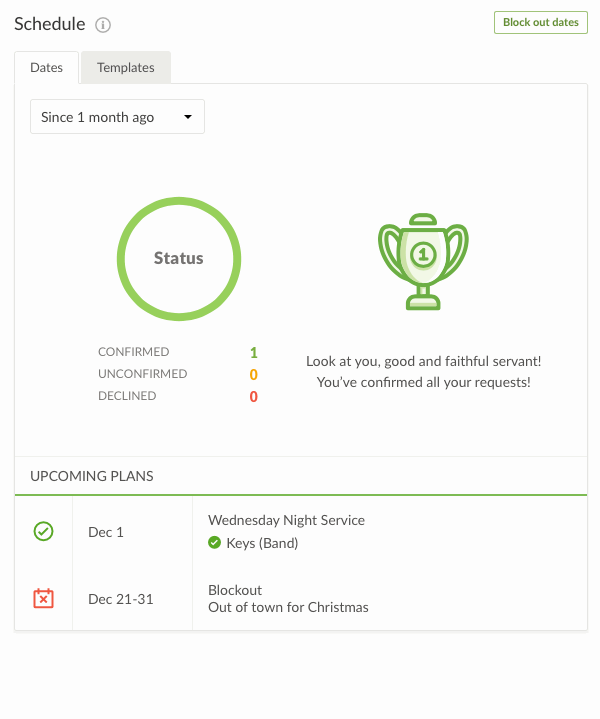600x719 pixels.
Task: Click the Upcoming Plans heading
Action: pyautogui.click(x=92, y=476)
